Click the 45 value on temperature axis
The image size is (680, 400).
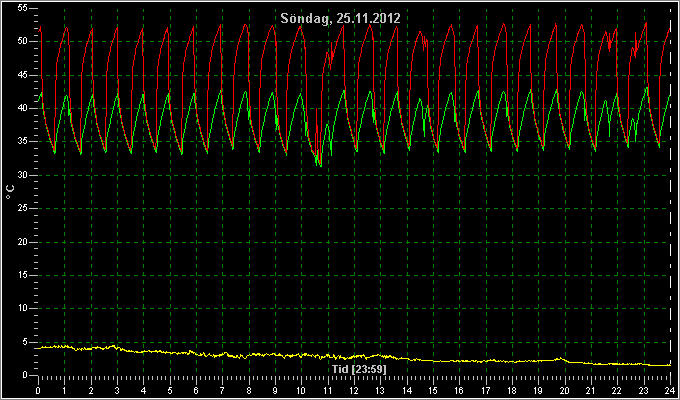click(23, 75)
